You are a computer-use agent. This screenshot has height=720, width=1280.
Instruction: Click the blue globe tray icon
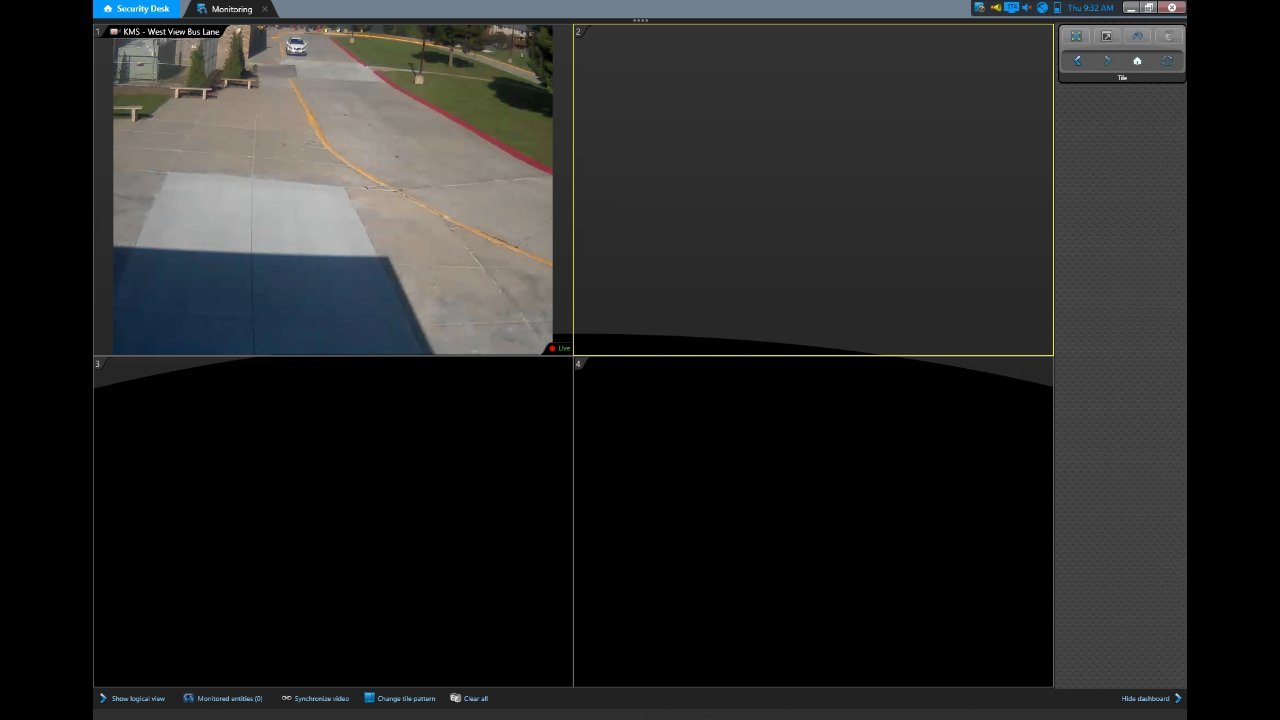click(1042, 8)
